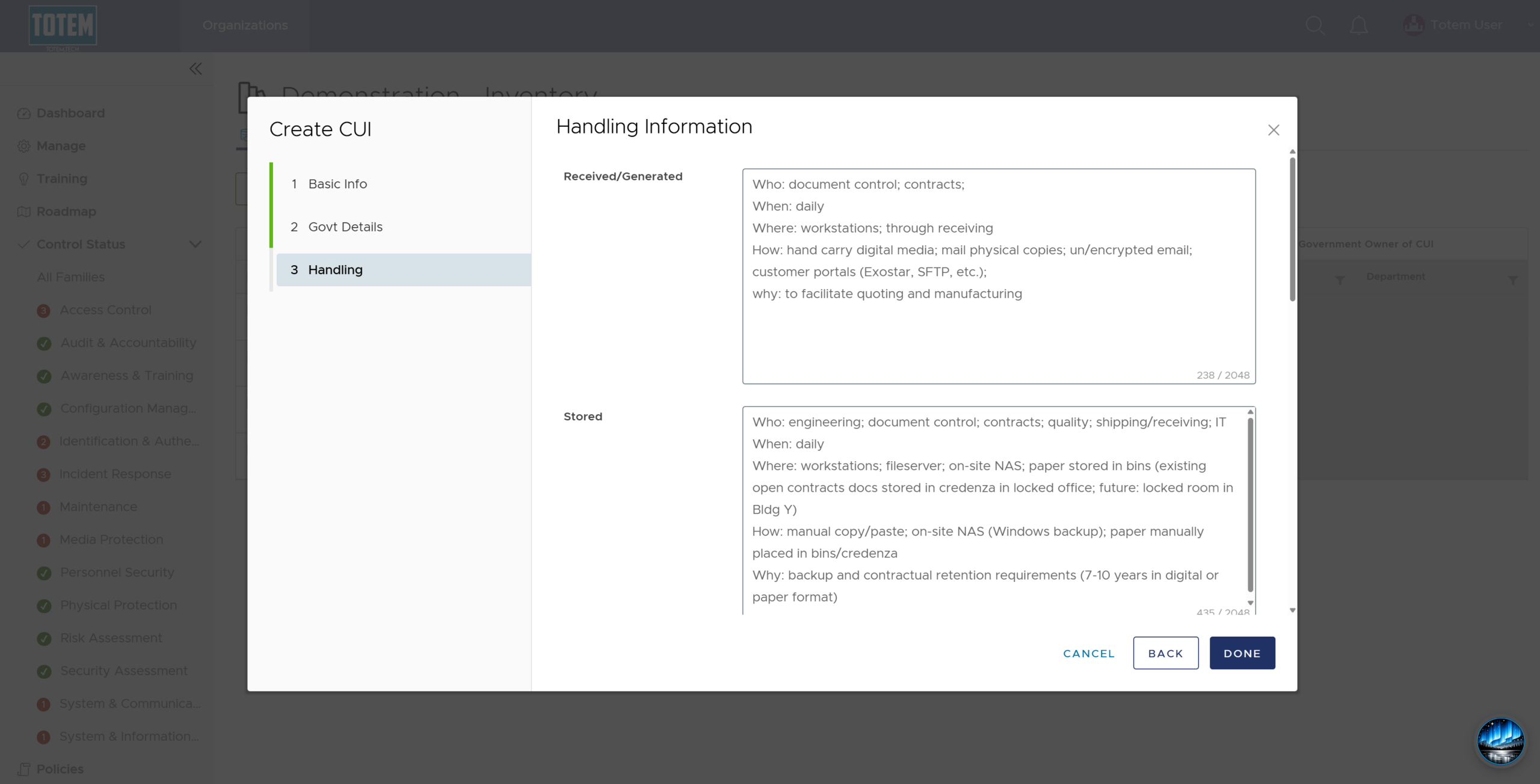The image size is (1540, 784).
Task: Click Access Control red status badge
Action: click(x=43, y=310)
